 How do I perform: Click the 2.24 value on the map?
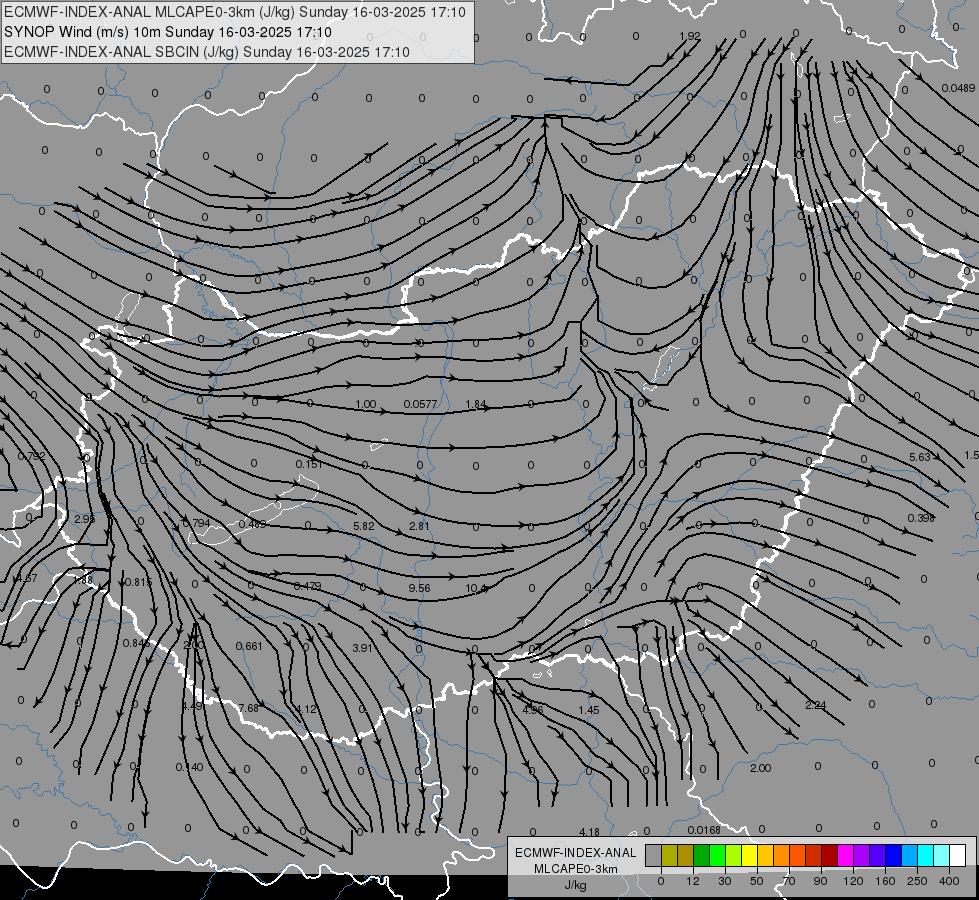815,705
